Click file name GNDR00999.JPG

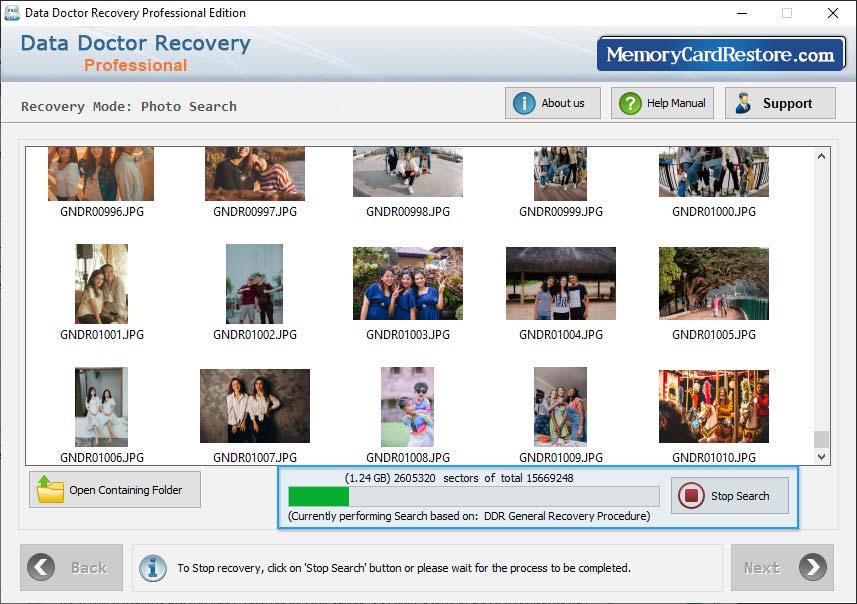click(x=561, y=212)
